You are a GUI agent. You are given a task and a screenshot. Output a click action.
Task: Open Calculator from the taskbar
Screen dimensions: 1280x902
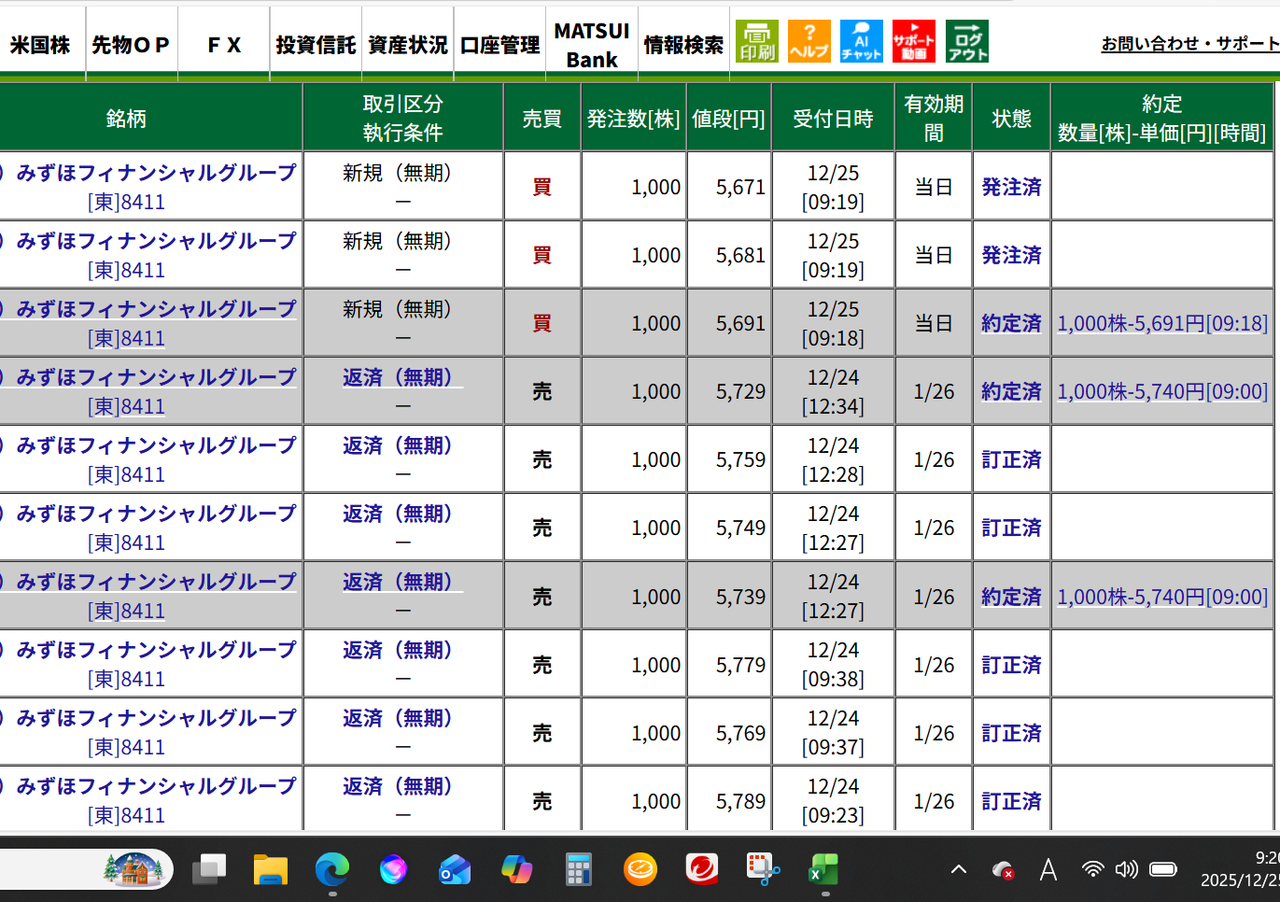(578, 870)
